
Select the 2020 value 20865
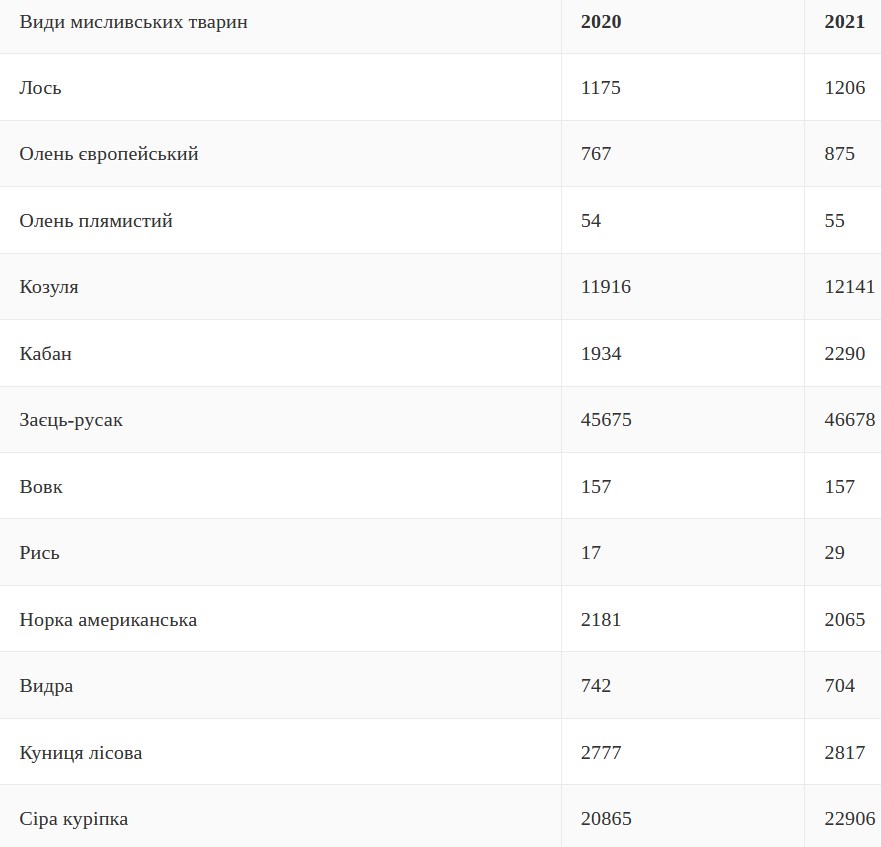[x=605, y=820]
